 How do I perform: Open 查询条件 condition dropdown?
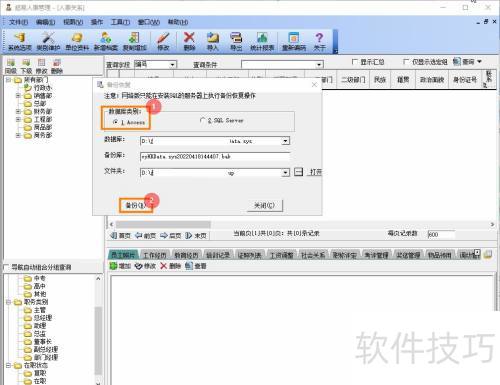coord(319,65)
